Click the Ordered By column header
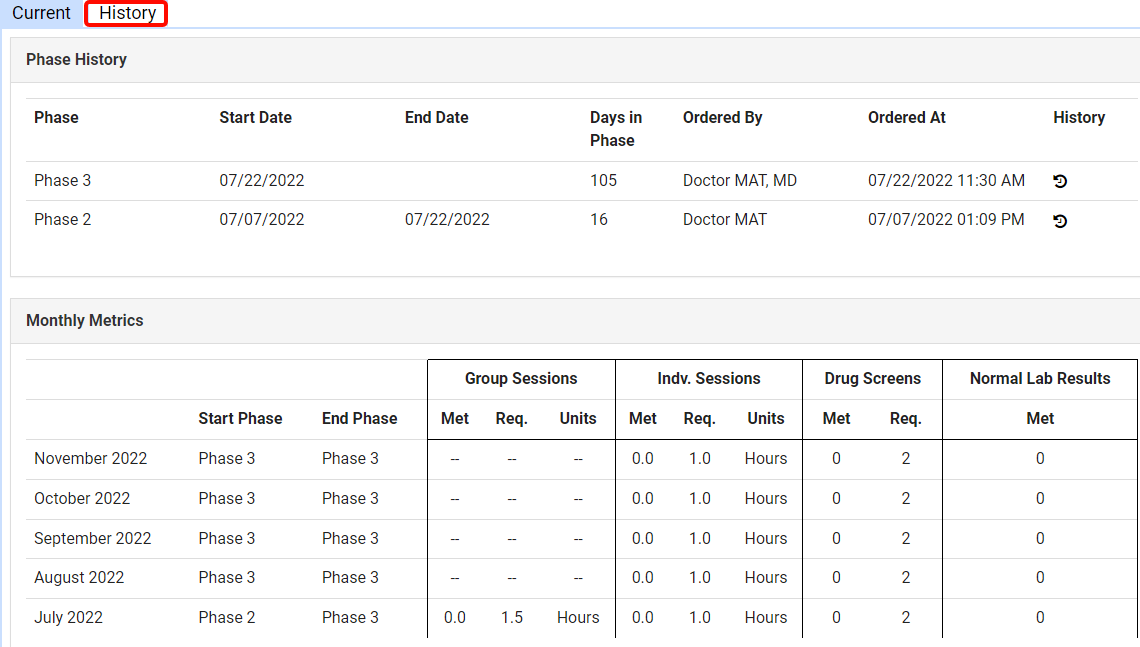 (722, 118)
